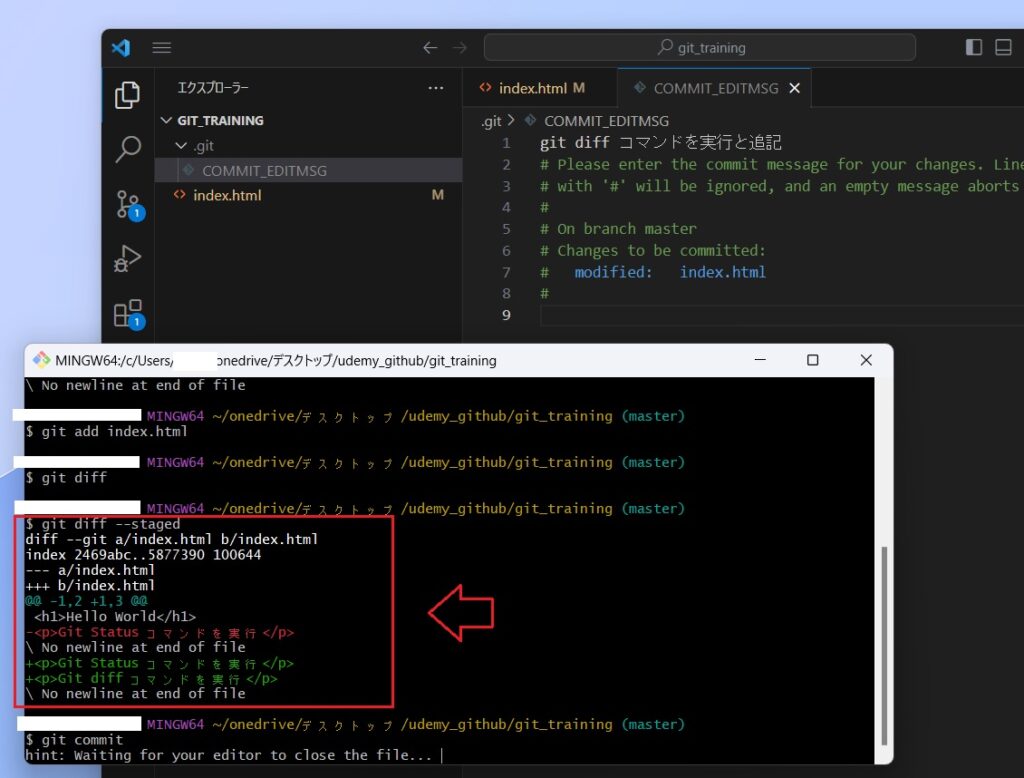Image resolution: width=1024 pixels, height=778 pixels.
Task: Open the Explorer view in activity bar
Action: coord(127,96)
